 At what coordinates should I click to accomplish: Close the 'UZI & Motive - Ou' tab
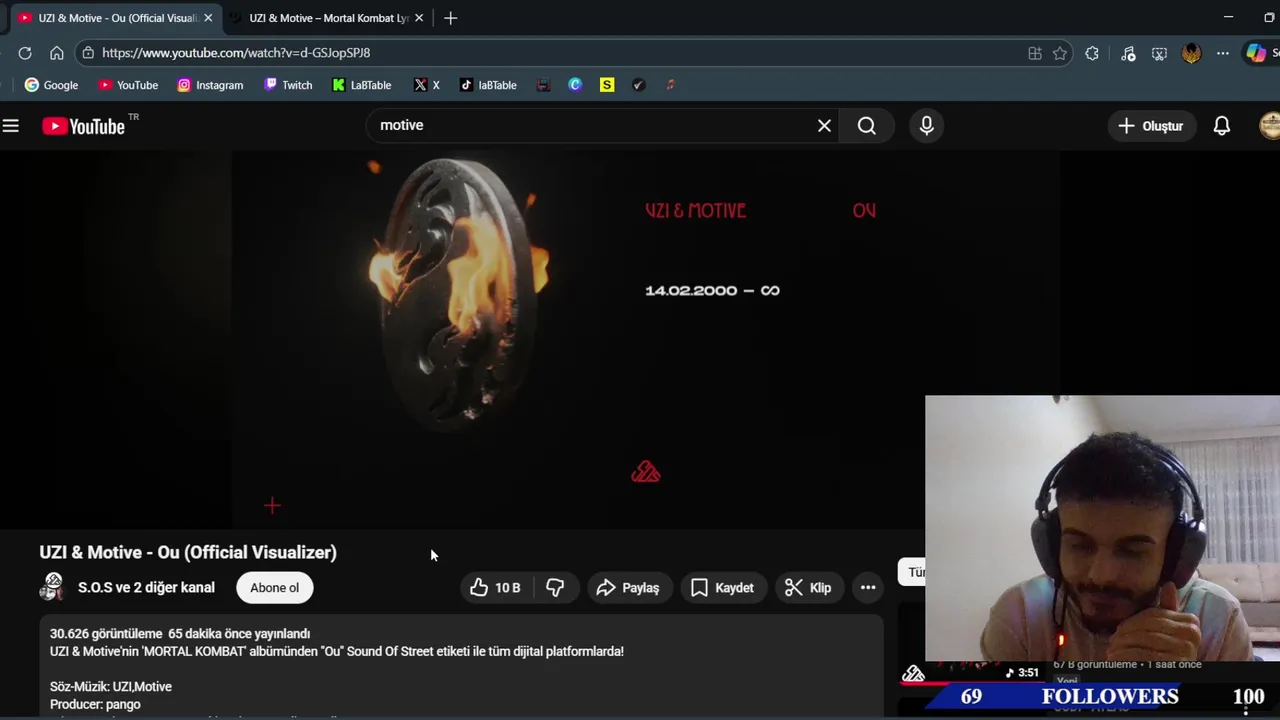tap(208, 18)
